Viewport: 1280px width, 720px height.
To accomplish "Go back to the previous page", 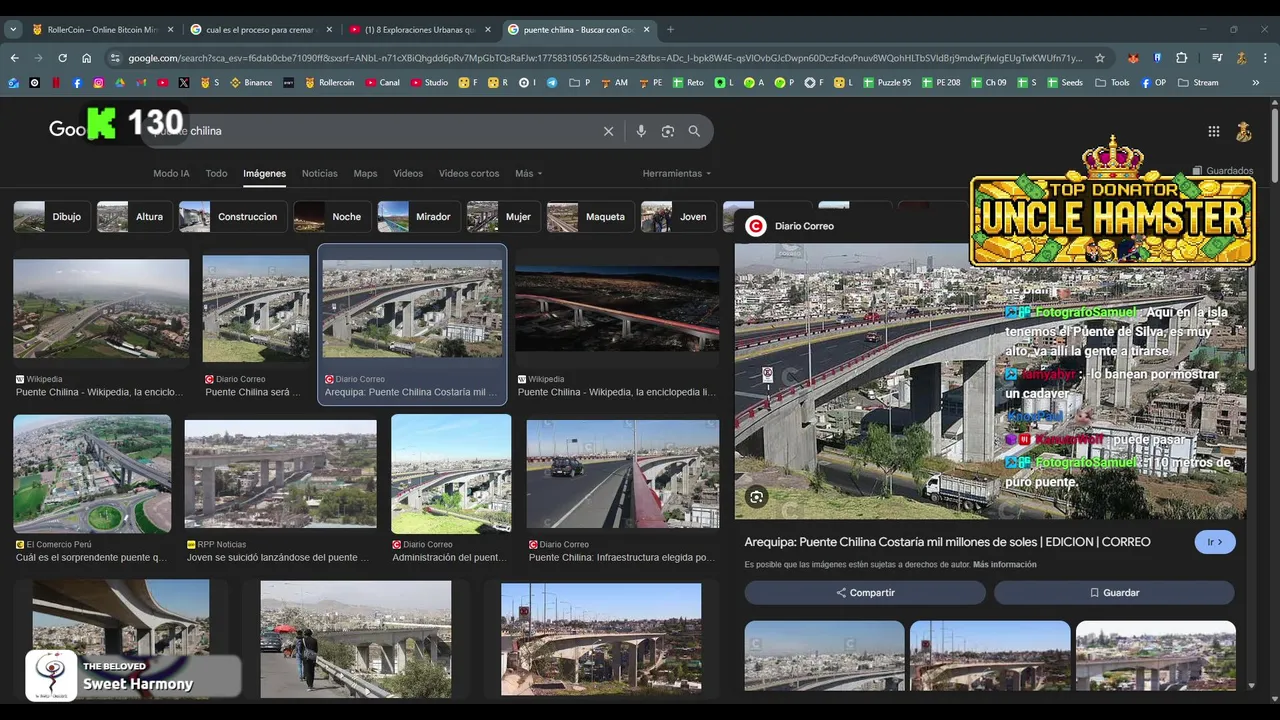I will 14,58.
